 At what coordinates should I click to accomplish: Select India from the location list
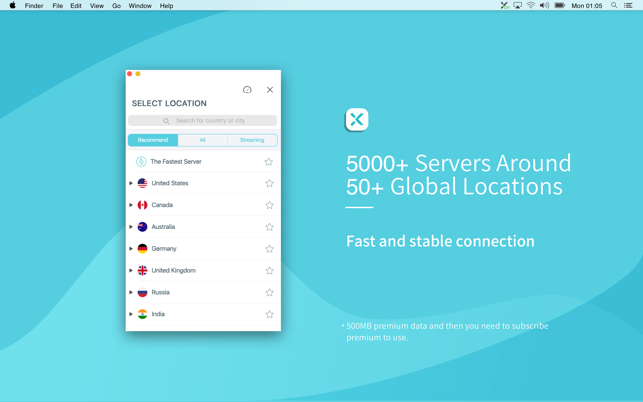158,314
